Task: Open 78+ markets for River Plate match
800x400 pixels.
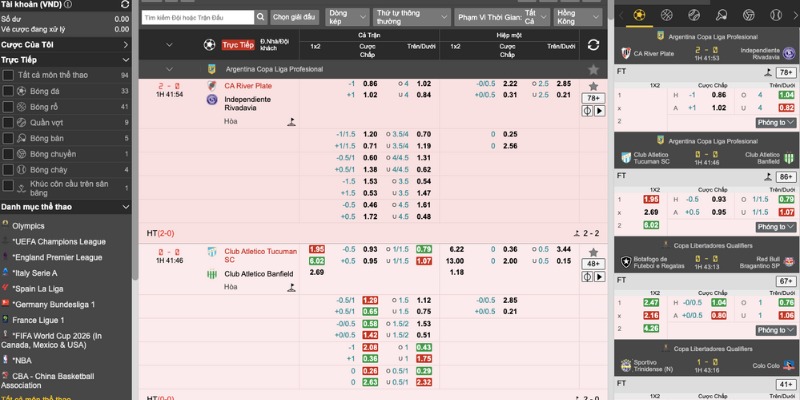Action: click(593, 98)
